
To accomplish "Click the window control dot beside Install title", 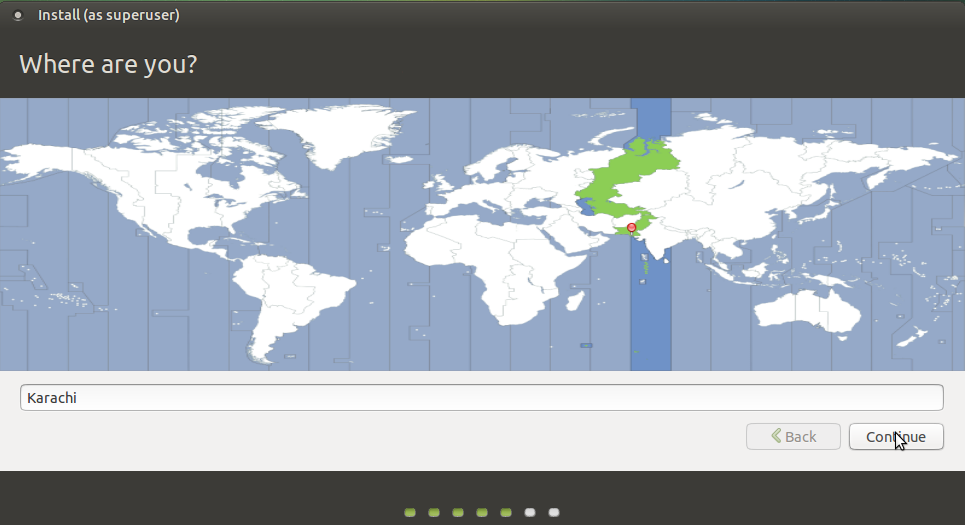I will click(18, 15).
